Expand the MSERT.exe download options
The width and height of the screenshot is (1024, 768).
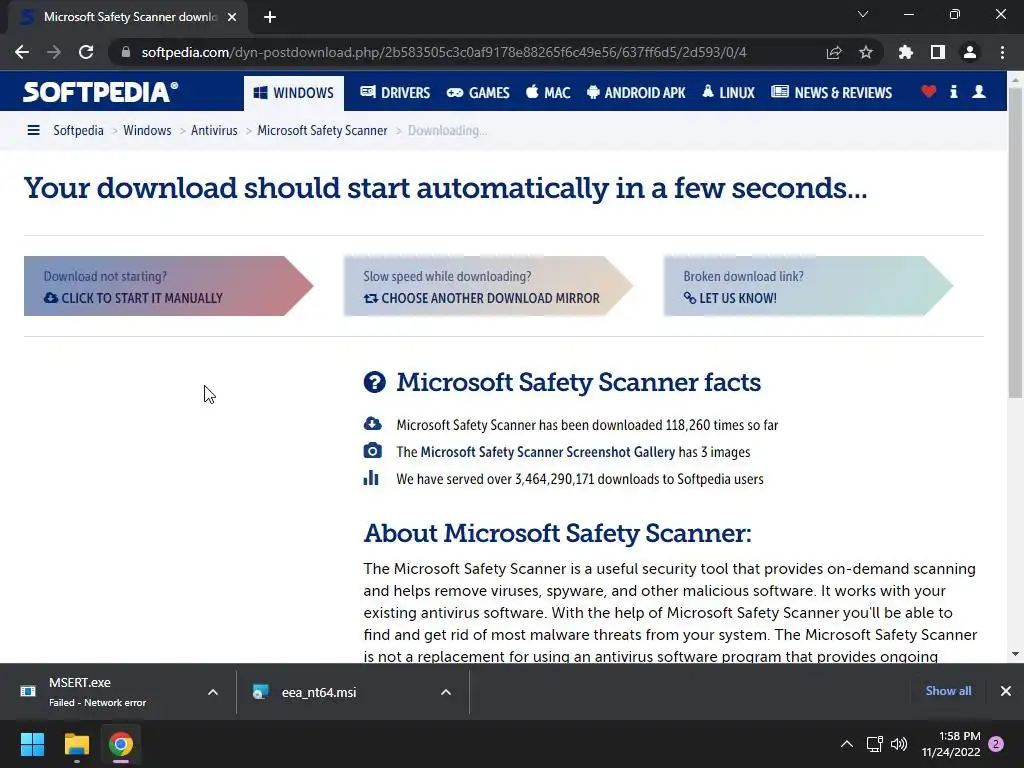(213, 692)
